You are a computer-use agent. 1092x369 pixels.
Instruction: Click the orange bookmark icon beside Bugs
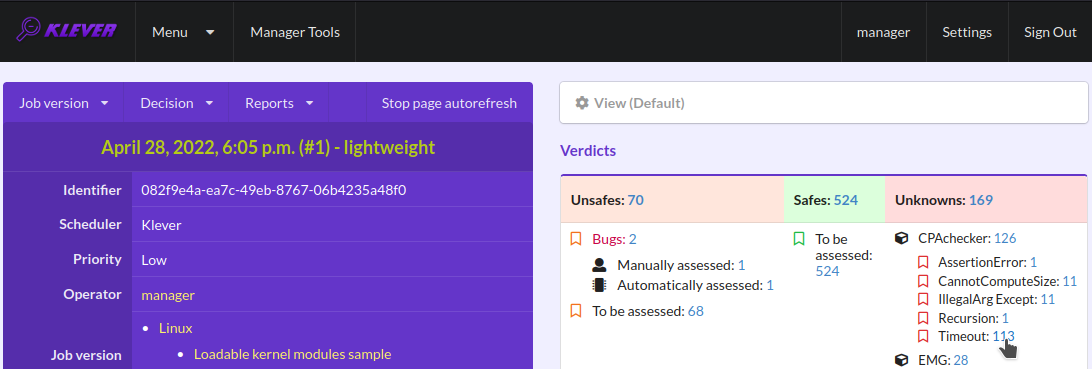[x=576, y=239]
